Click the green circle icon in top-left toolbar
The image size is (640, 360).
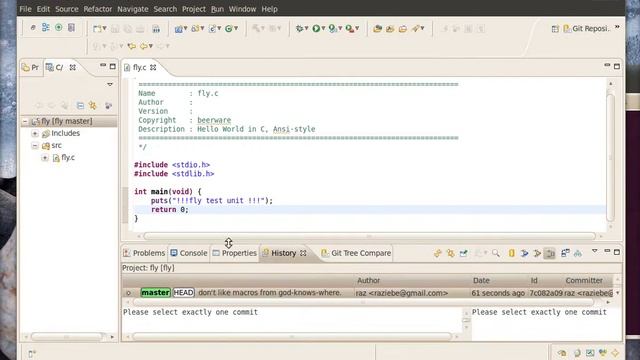(x=59, y=27)
